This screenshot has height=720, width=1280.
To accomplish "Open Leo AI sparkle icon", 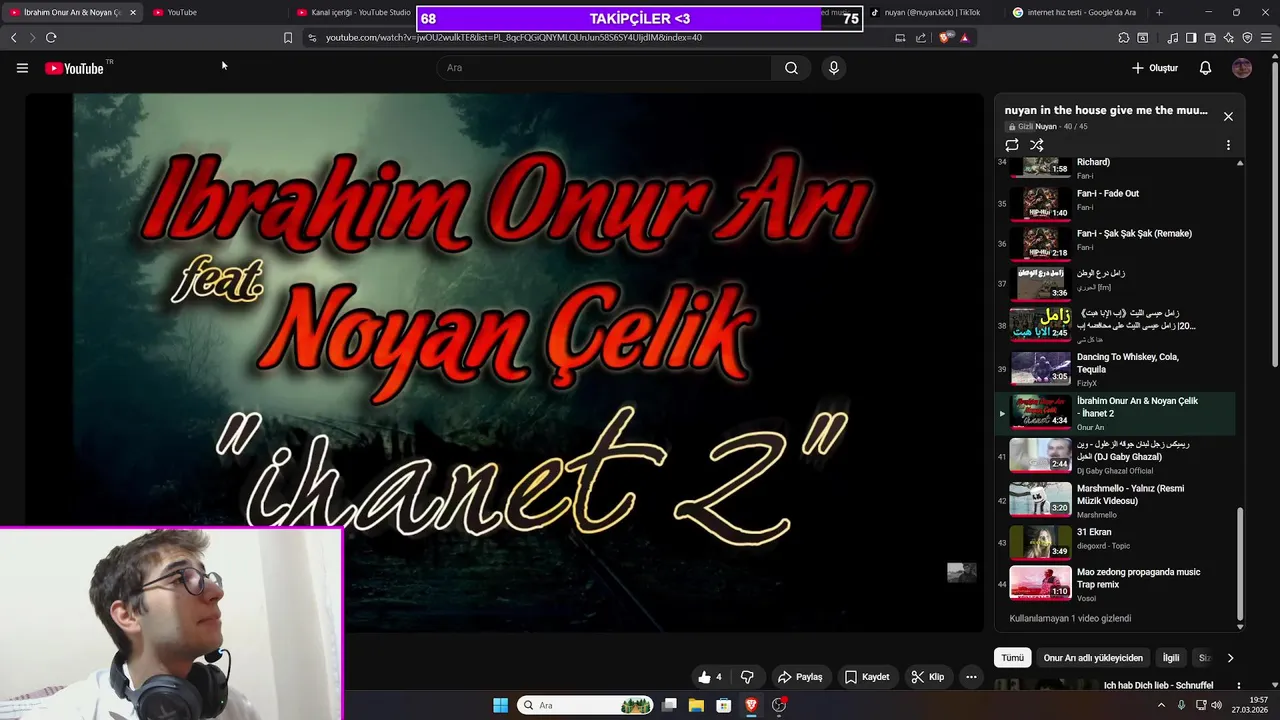I will pyautogui.click(x=1229, y=37).
